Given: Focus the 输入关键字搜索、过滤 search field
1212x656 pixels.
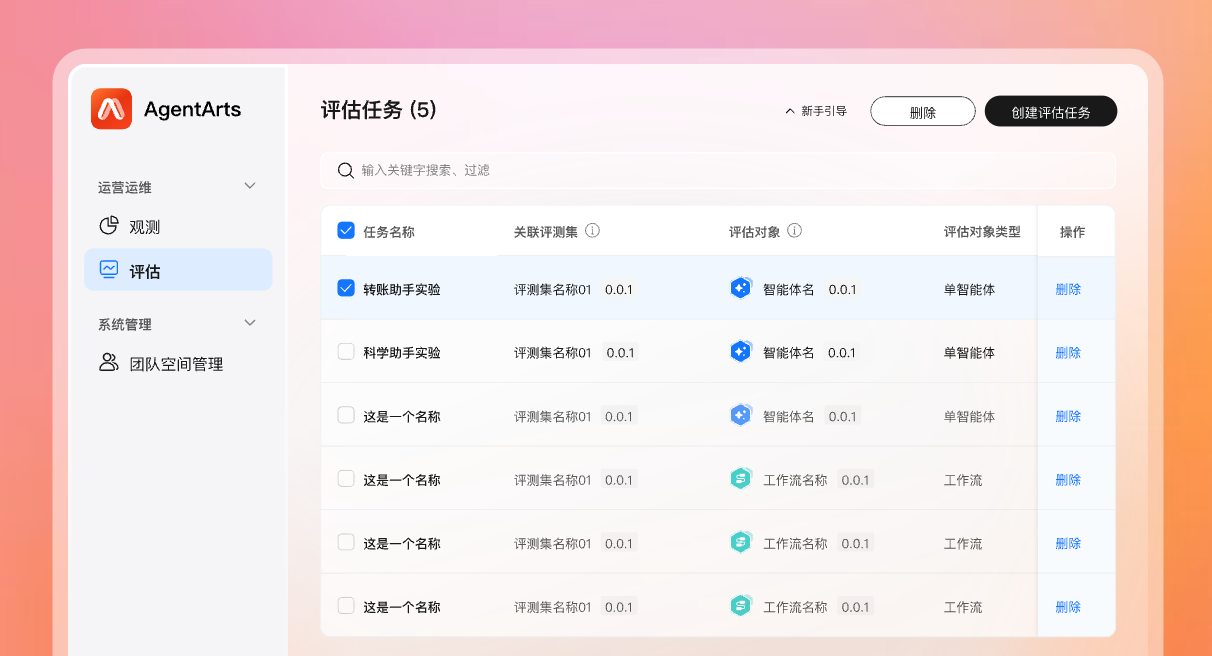Looking at the screenshot, I should [x=718, y=171].
